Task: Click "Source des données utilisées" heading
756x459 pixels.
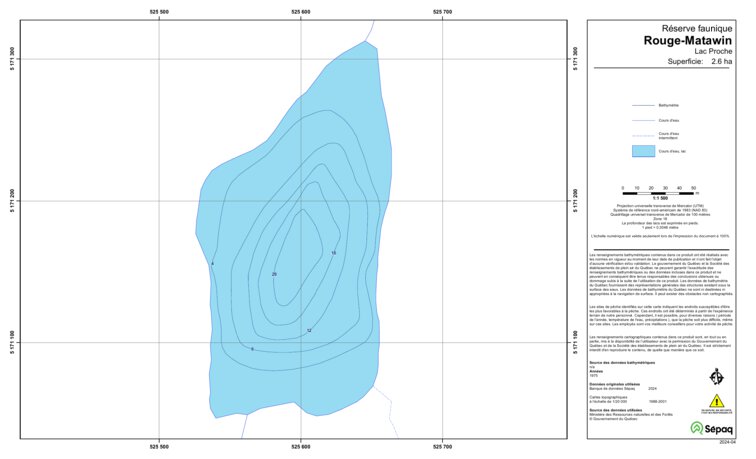Action: click(615, 410)
